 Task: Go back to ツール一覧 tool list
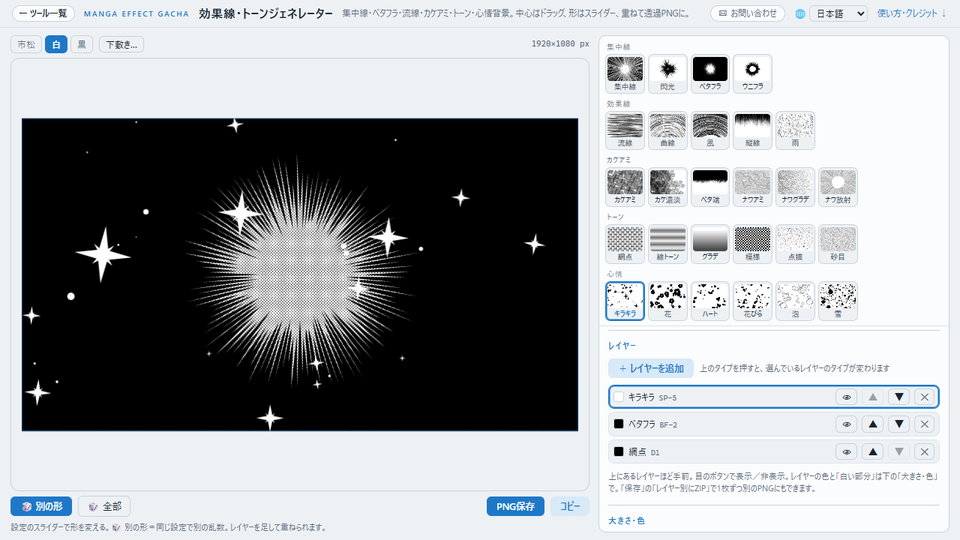click(x=43, y=13)
